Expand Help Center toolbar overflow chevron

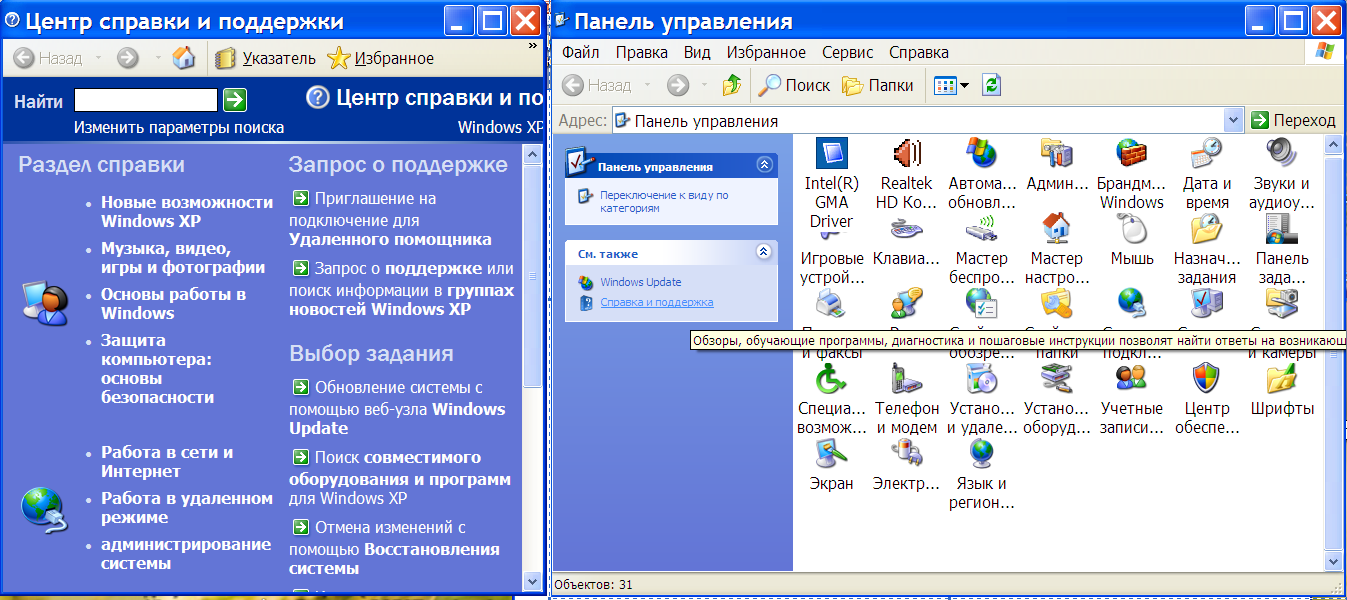(533, 45)
